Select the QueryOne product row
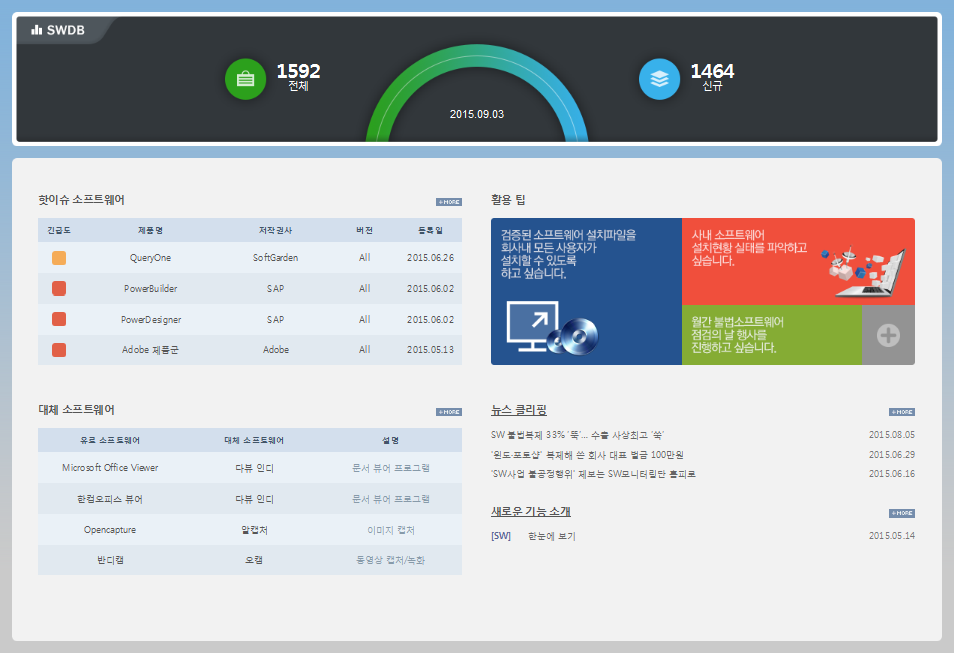This screenshot has height=653, width=954. 250,258
